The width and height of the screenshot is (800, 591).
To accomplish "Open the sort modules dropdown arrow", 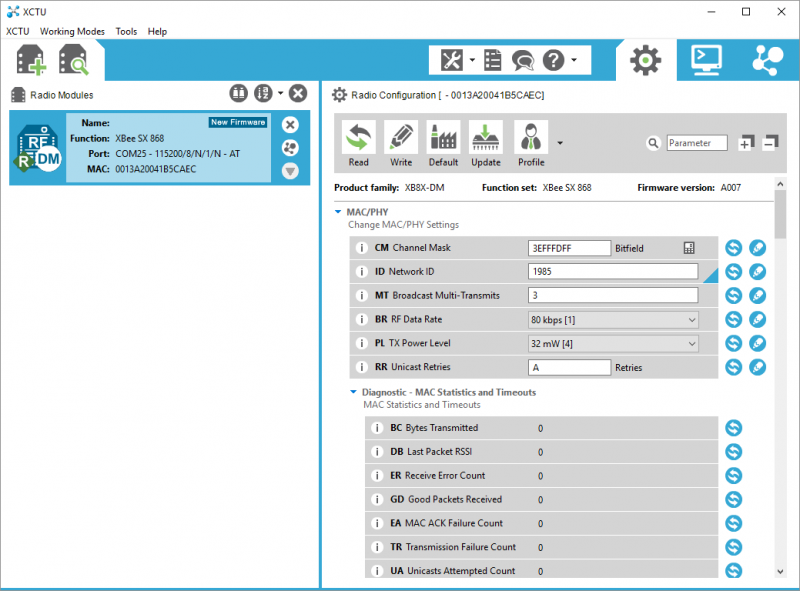I will coord(281,93).
